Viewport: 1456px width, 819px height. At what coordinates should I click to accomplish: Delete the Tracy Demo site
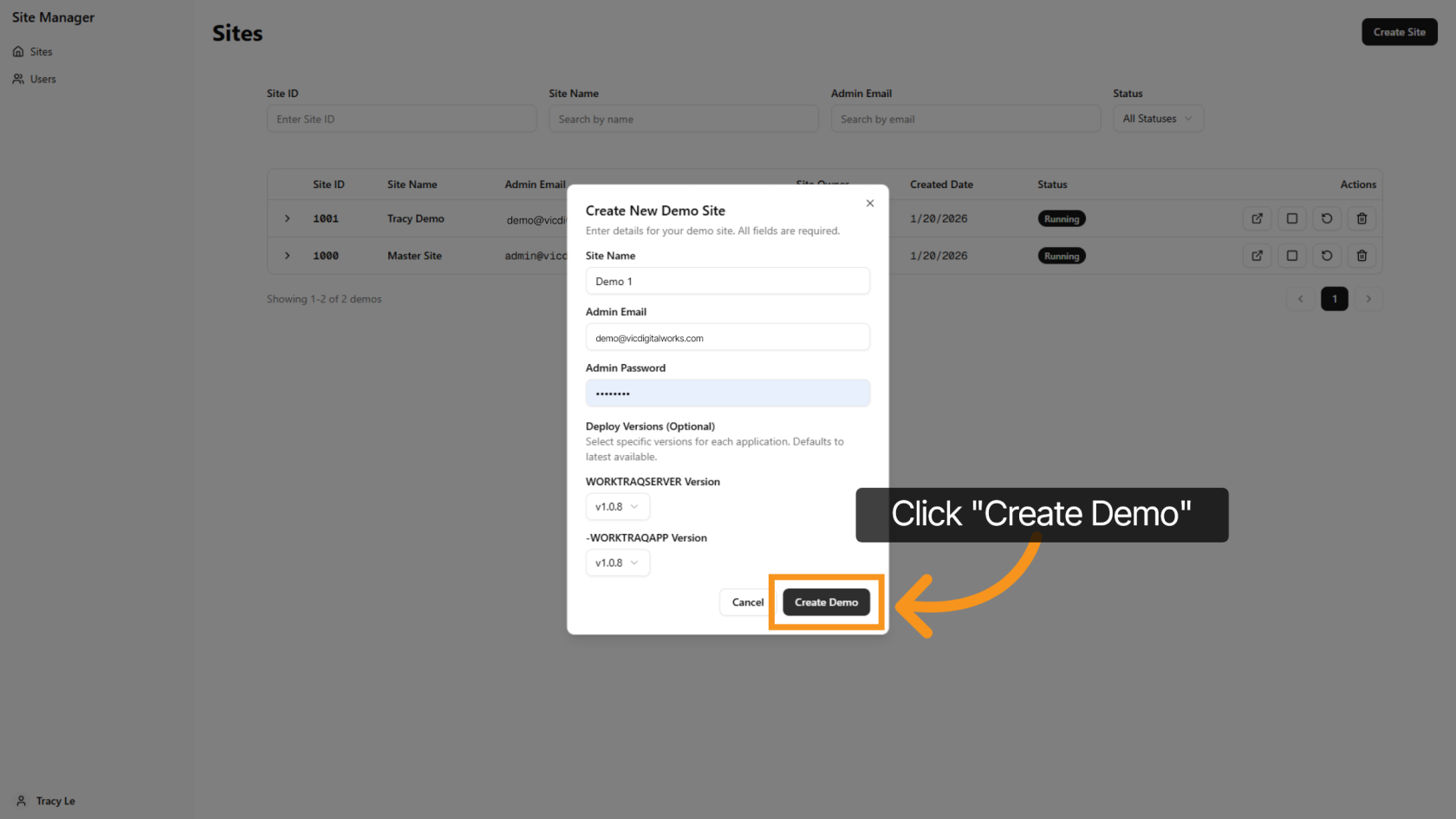(1361, 218)
